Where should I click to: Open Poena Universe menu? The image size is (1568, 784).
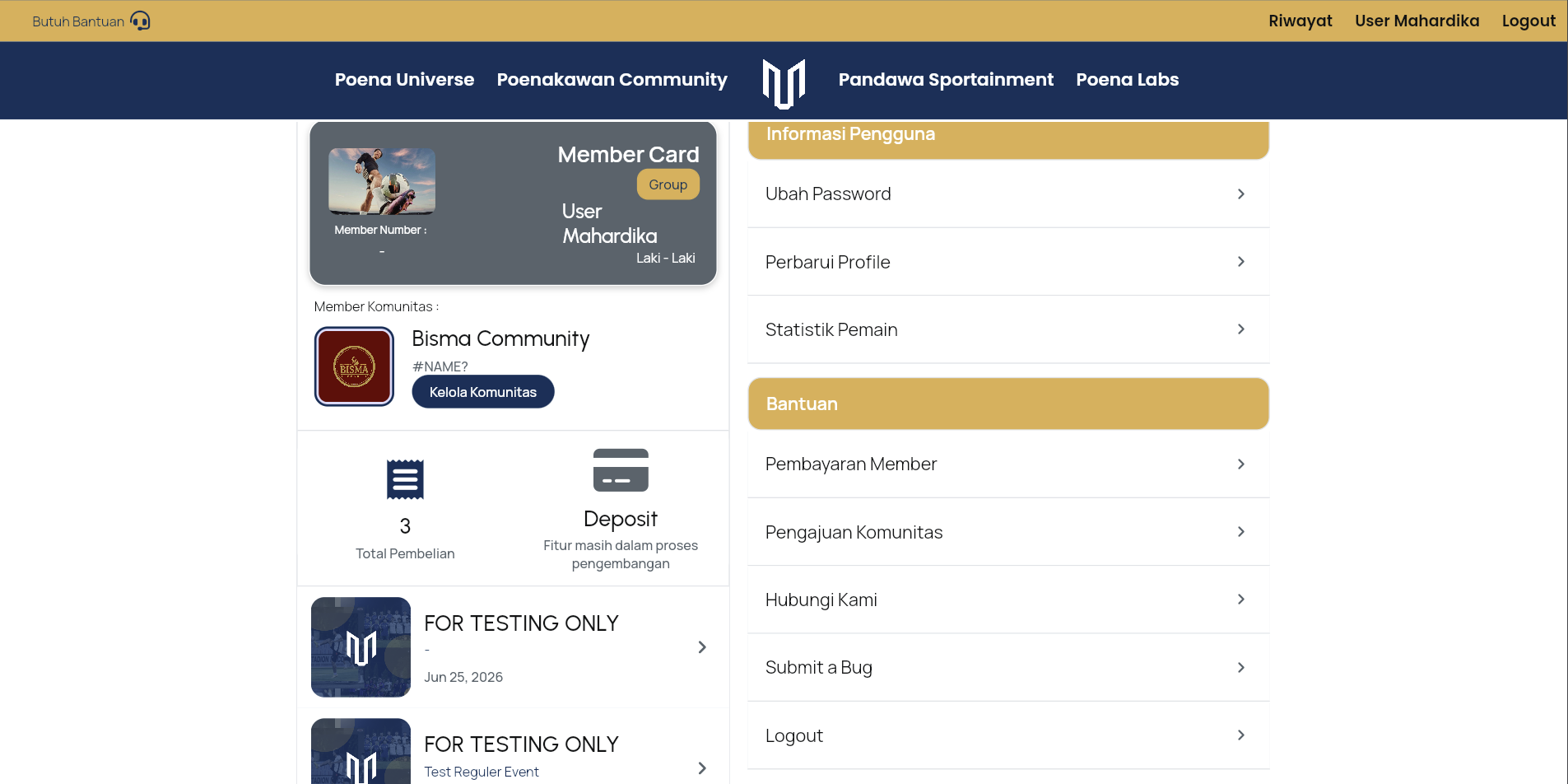(x=404, y=80)
